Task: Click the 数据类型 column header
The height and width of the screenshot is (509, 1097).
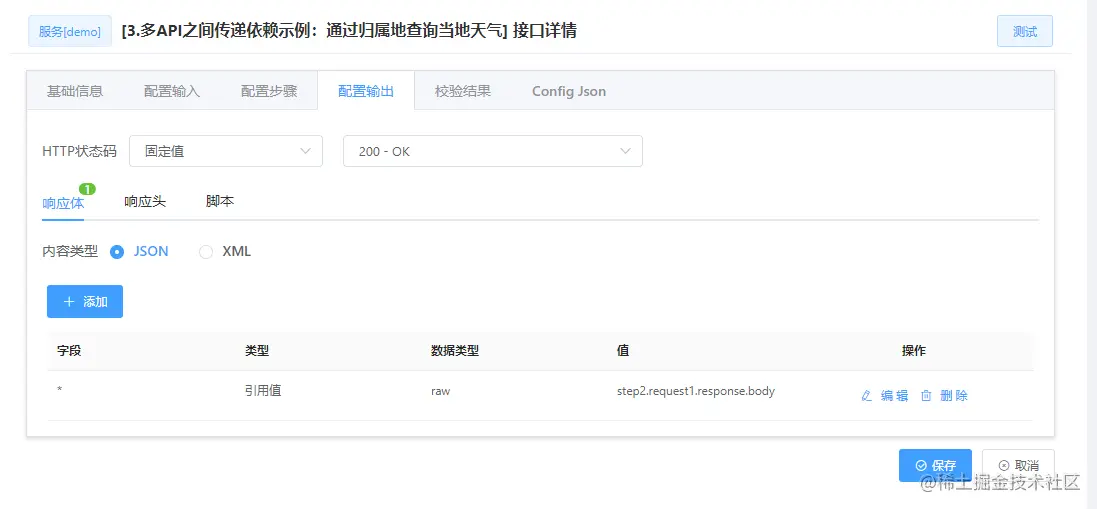Action: [x=455, y=351]
